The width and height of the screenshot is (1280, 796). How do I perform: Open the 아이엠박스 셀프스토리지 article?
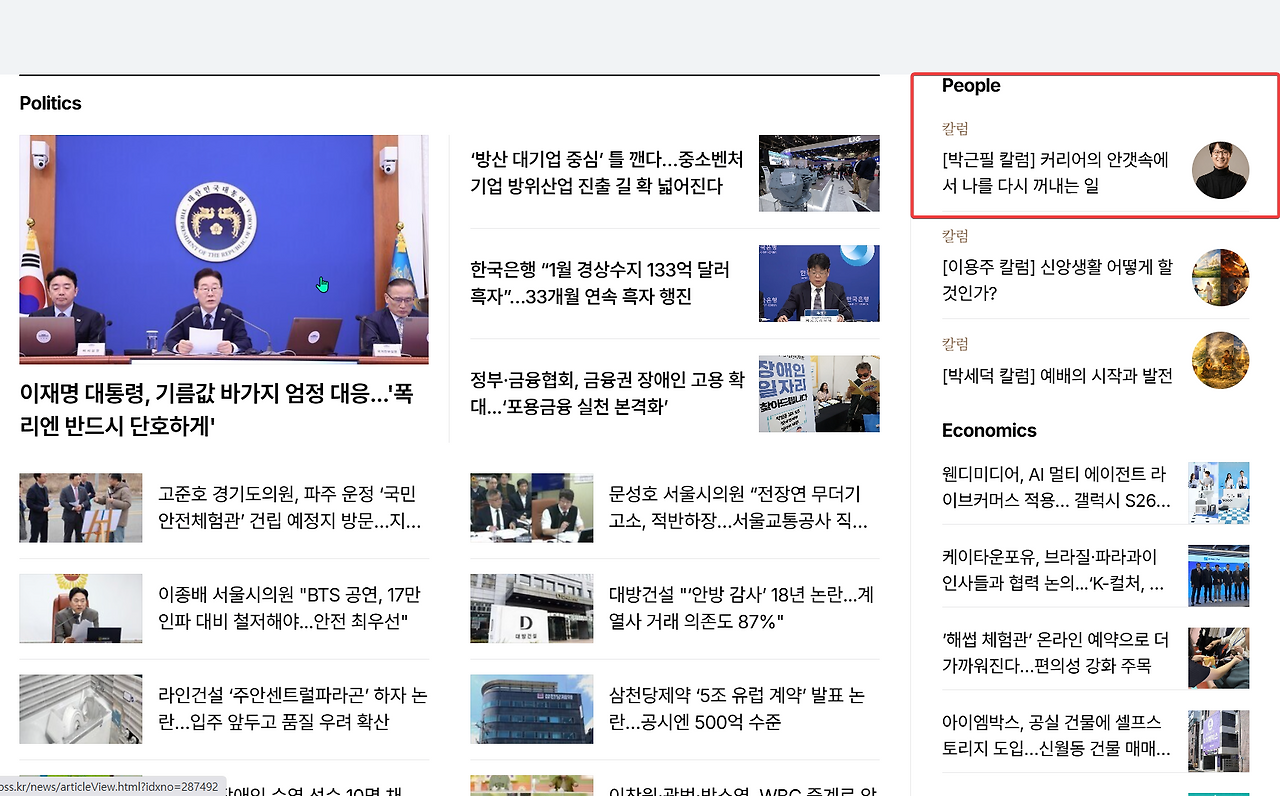click(1056, 735)
